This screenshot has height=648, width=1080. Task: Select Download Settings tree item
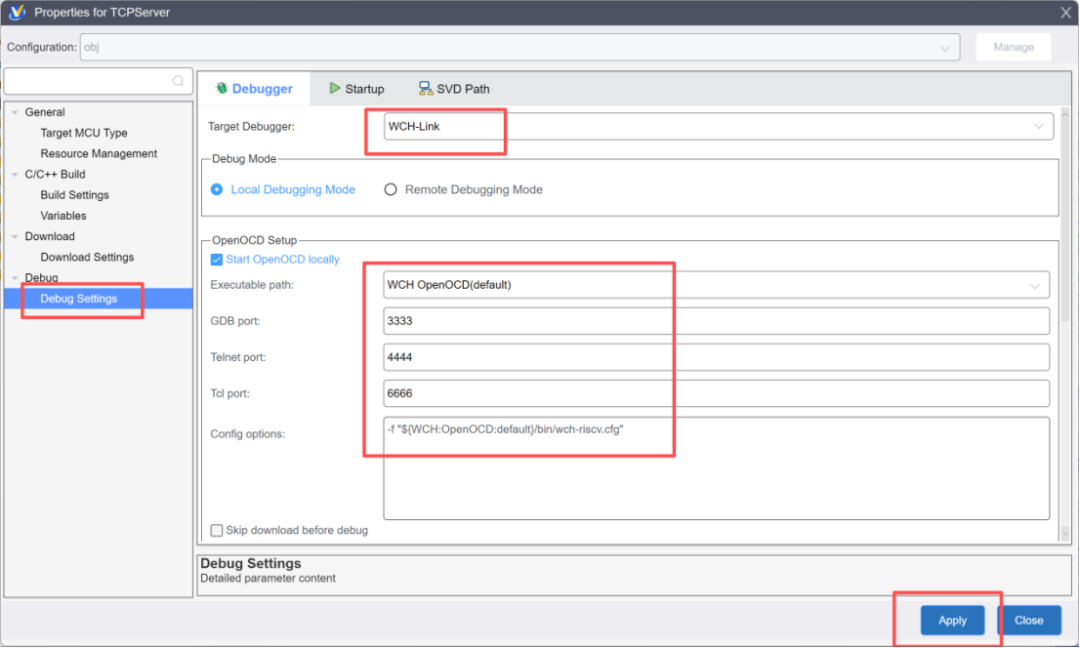pyautogui.click(x=87, y=257)
